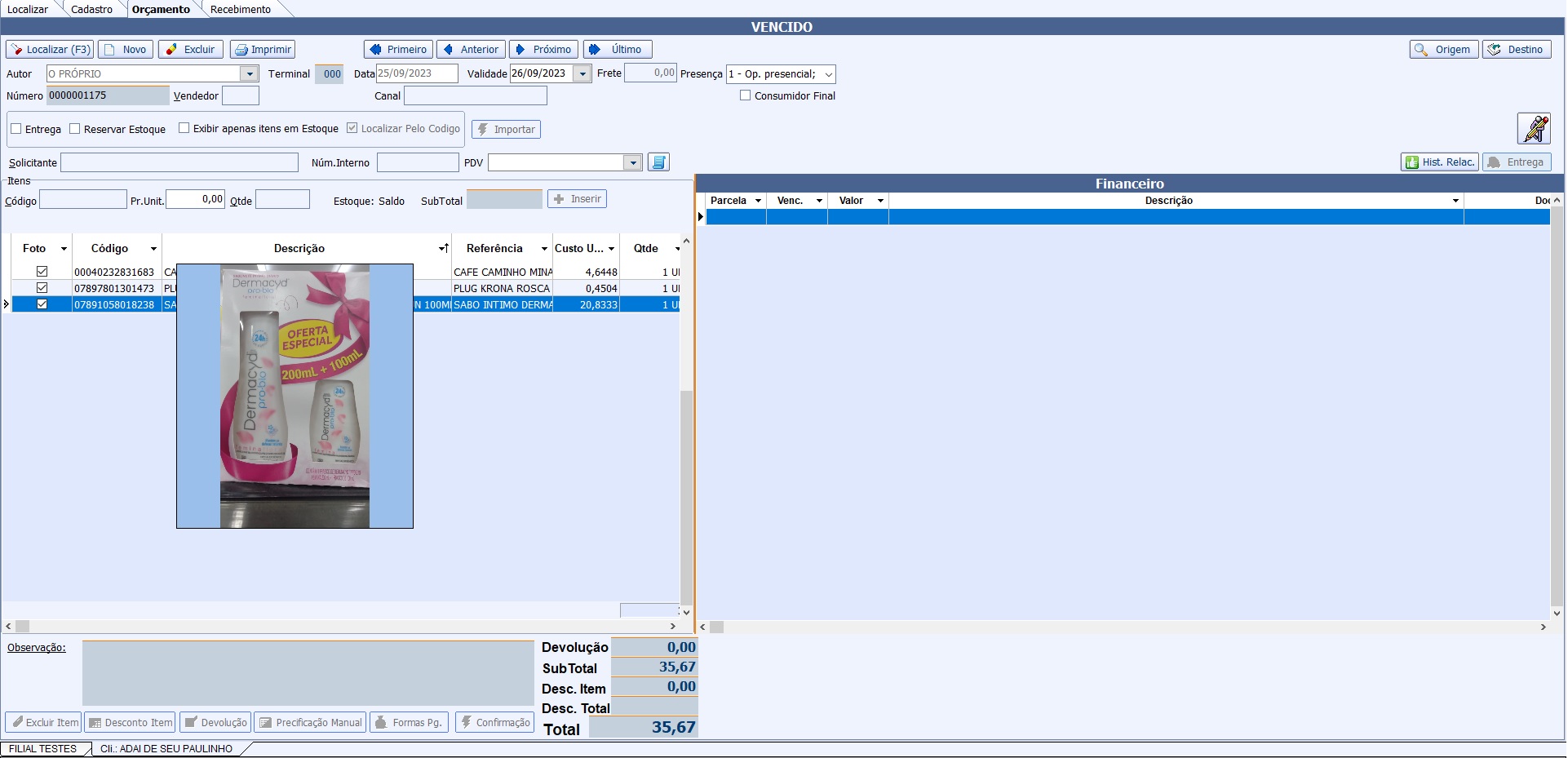Open Formas Pg. payment methods
The width and height of the screenshot is (1568, 758).
409,723
